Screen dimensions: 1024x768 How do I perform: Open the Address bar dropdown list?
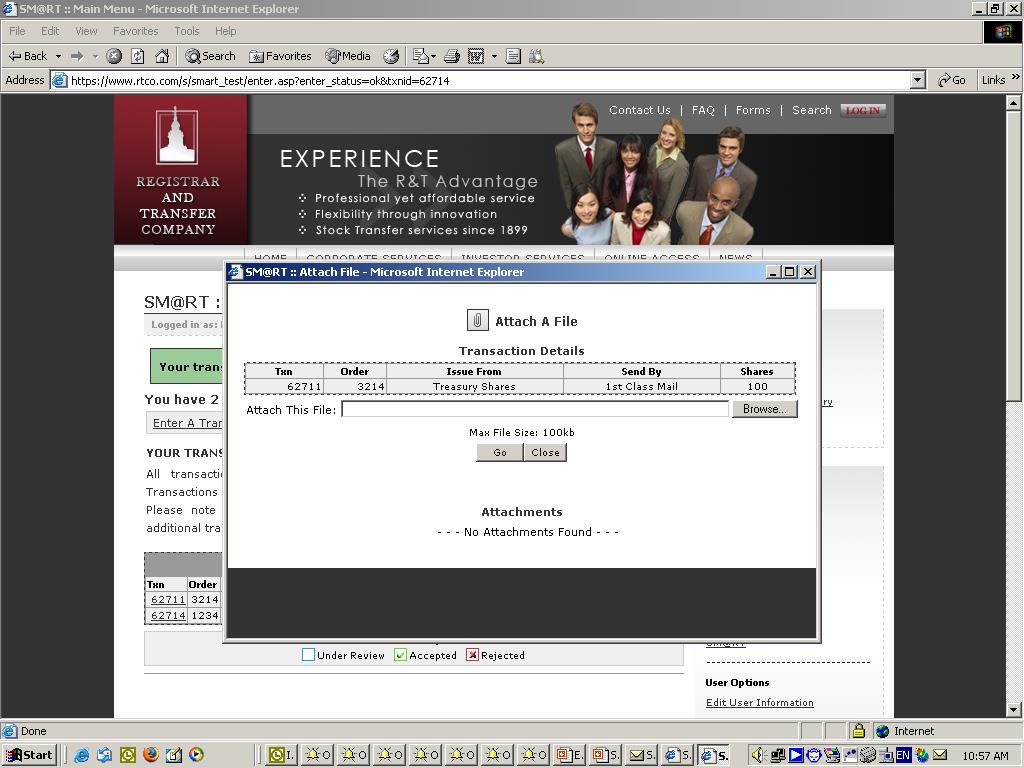[x=918, y=80]
